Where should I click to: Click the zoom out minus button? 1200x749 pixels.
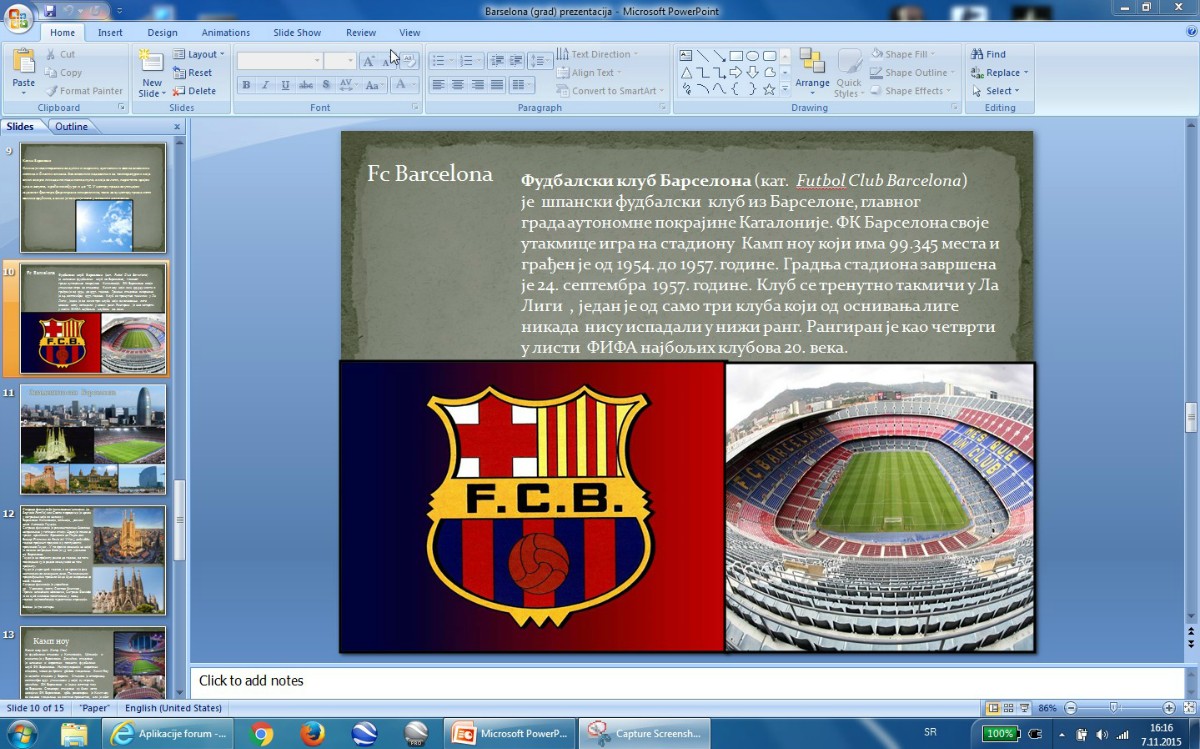pos(1070,708)
